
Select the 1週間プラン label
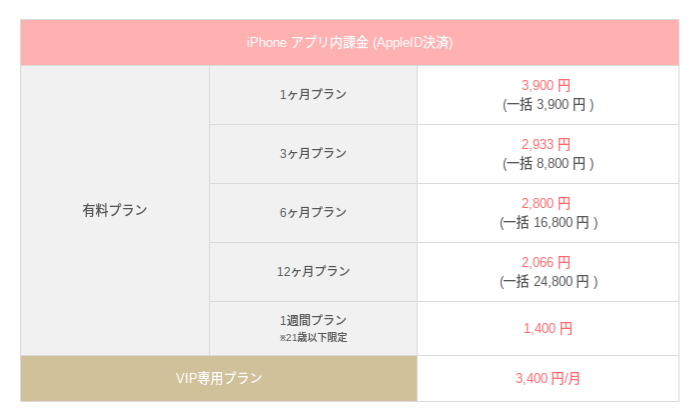click(x=313, y=320)
